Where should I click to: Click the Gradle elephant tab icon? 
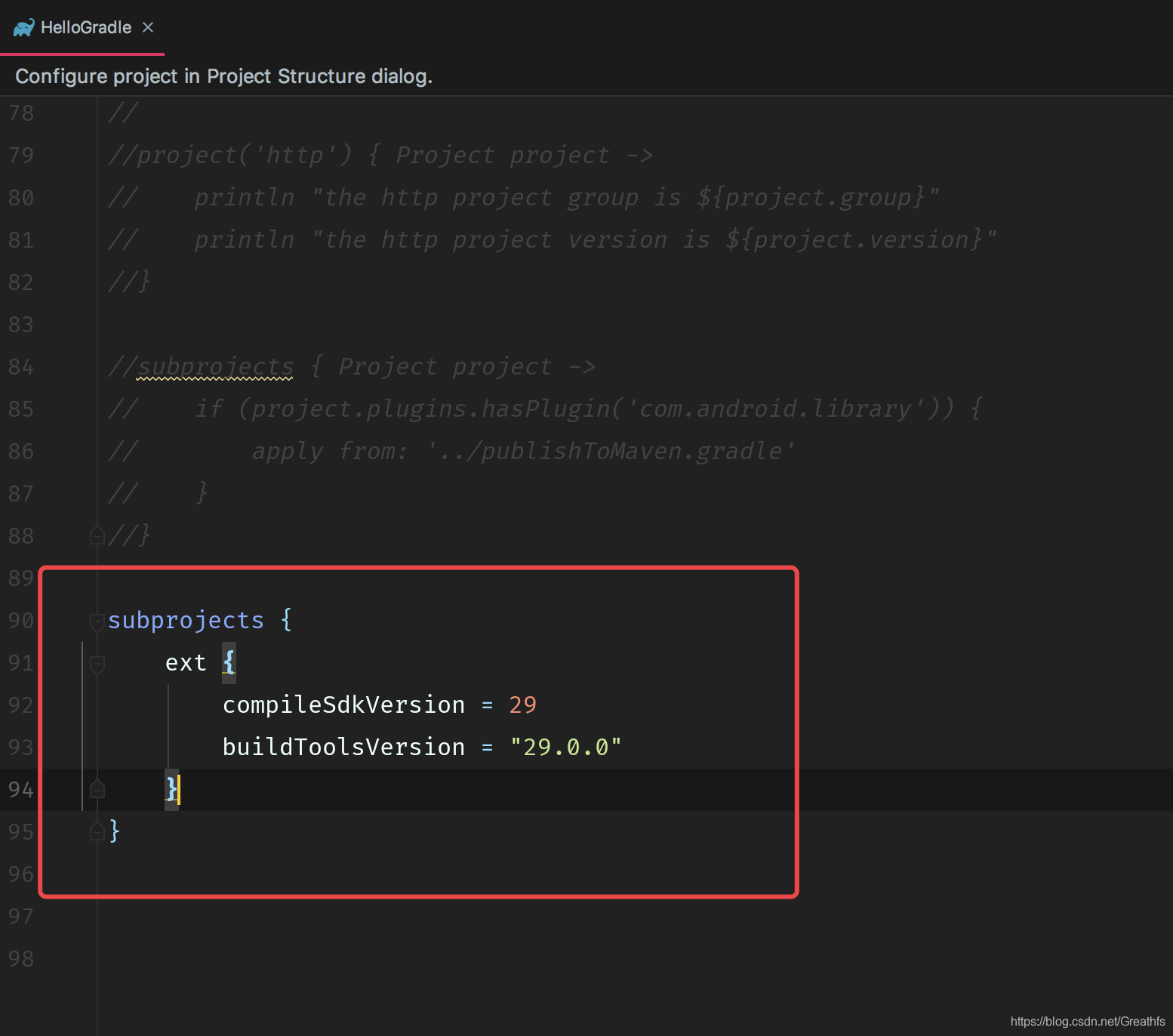tap(23, 28)
